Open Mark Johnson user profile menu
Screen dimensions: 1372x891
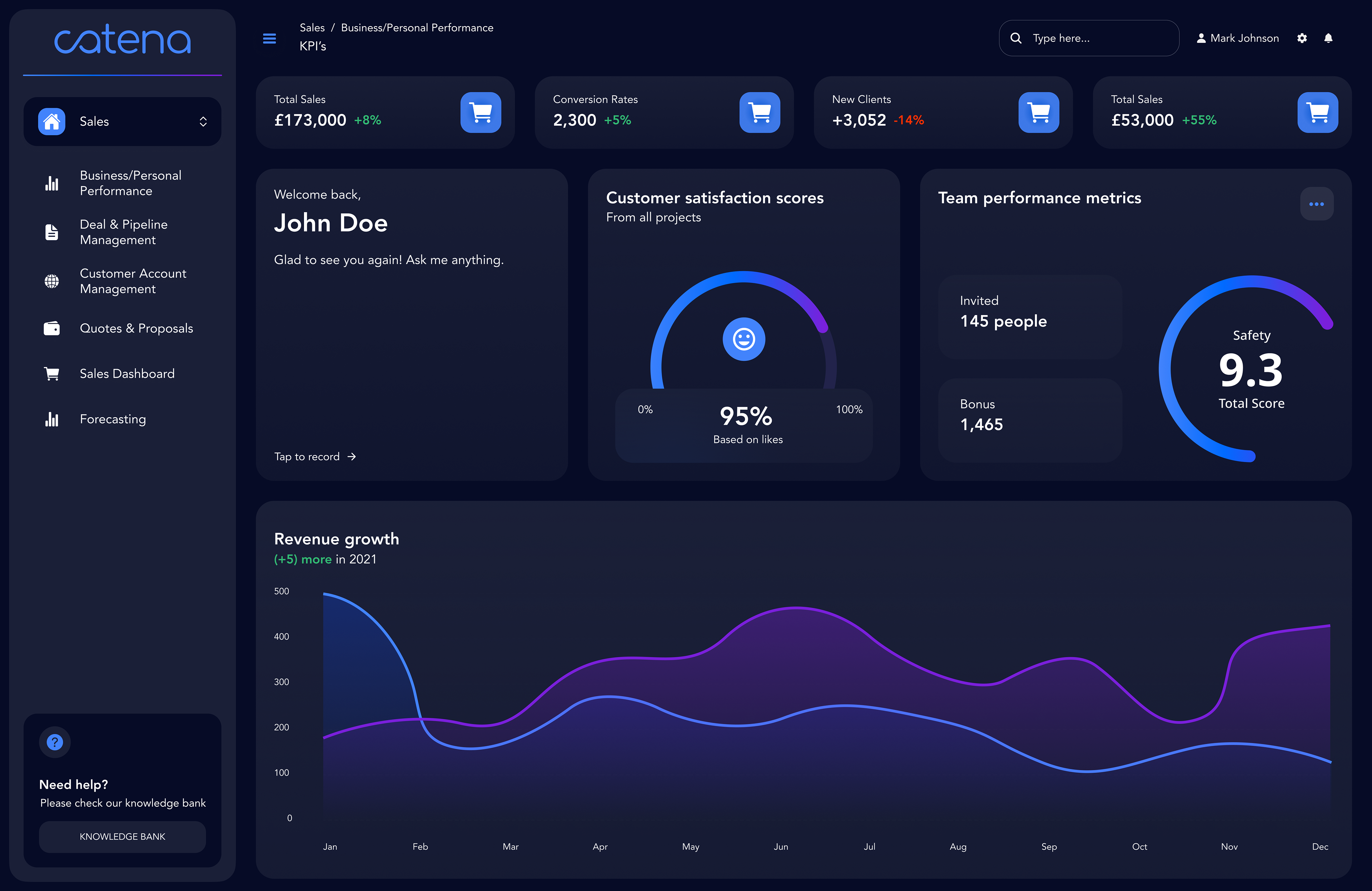(x=1238, y=38)
